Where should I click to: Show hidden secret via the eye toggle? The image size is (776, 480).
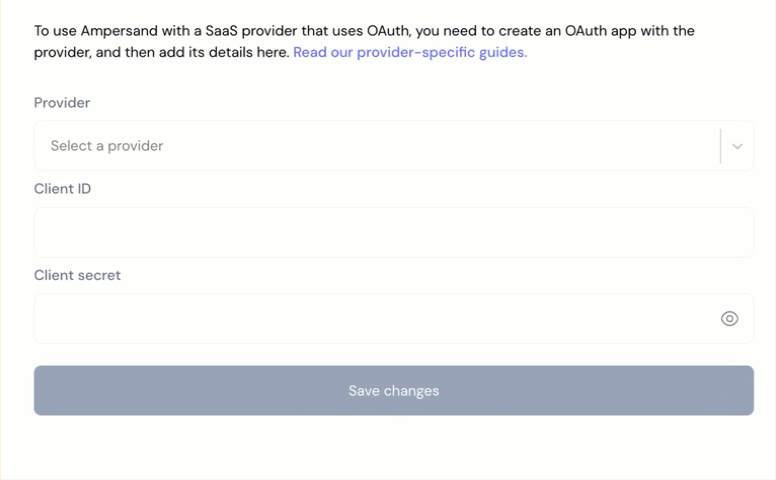[x=729, y=318]
